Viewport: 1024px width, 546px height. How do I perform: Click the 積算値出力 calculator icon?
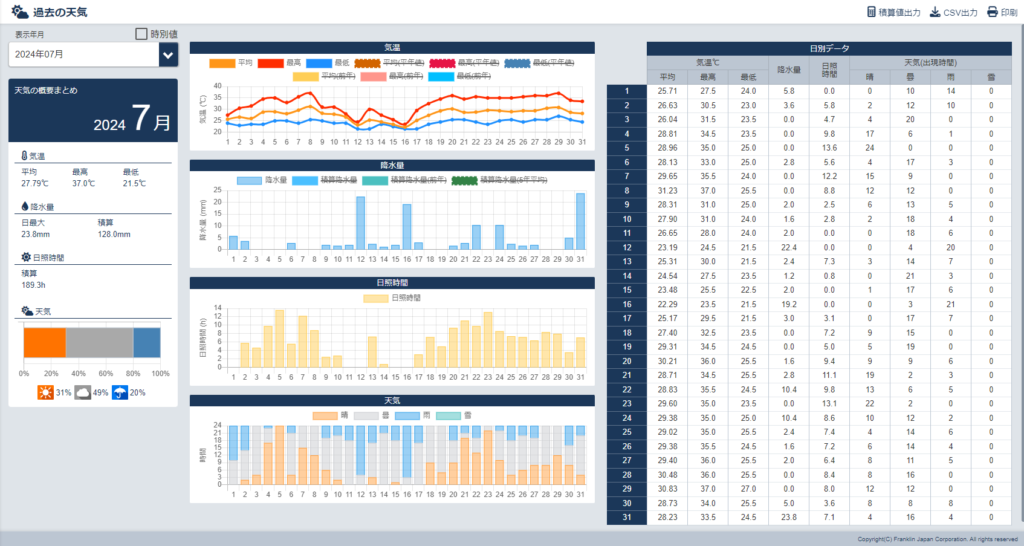871,12
